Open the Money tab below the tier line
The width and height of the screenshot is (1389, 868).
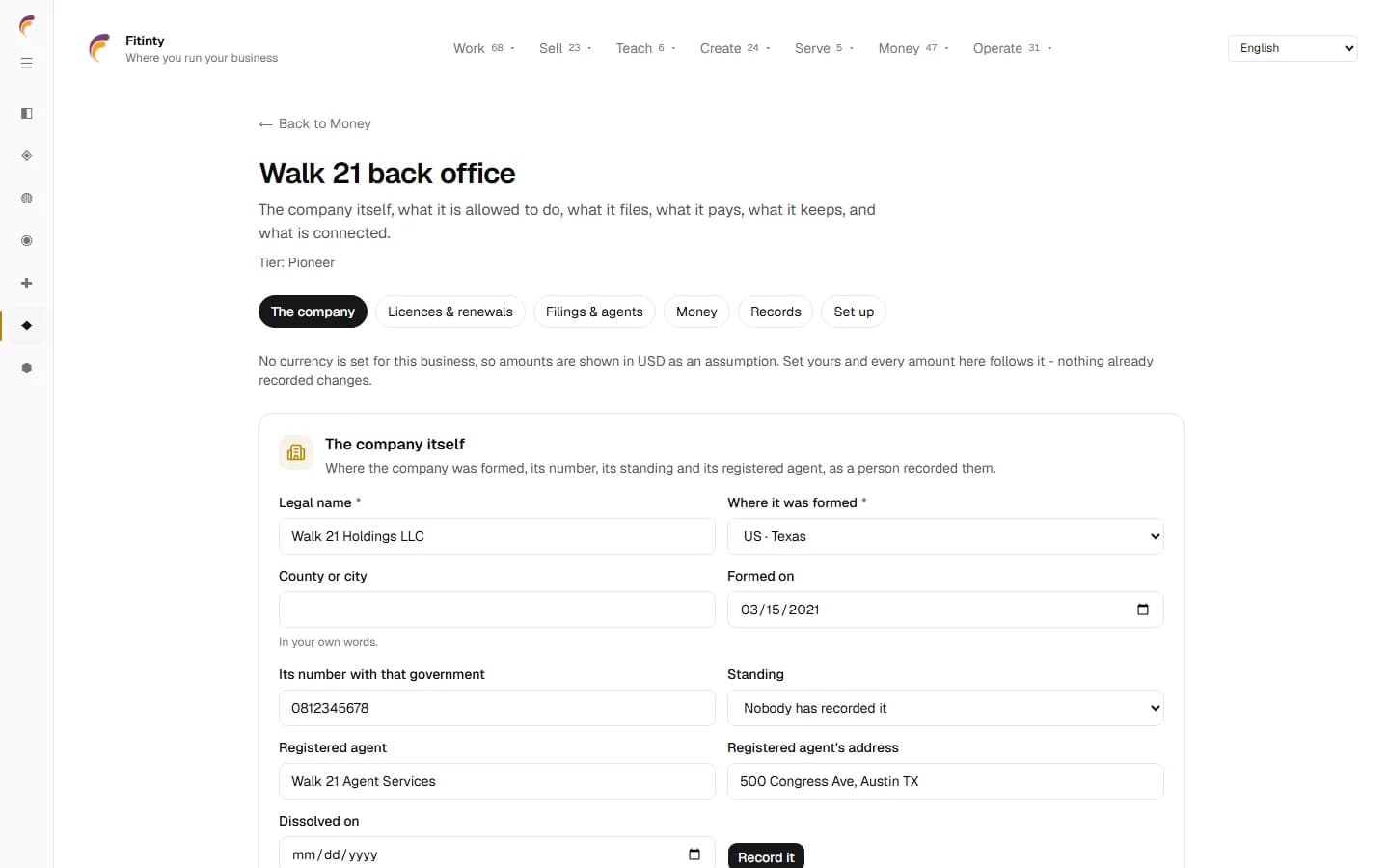pyautogui.click(x=696, y=312)
